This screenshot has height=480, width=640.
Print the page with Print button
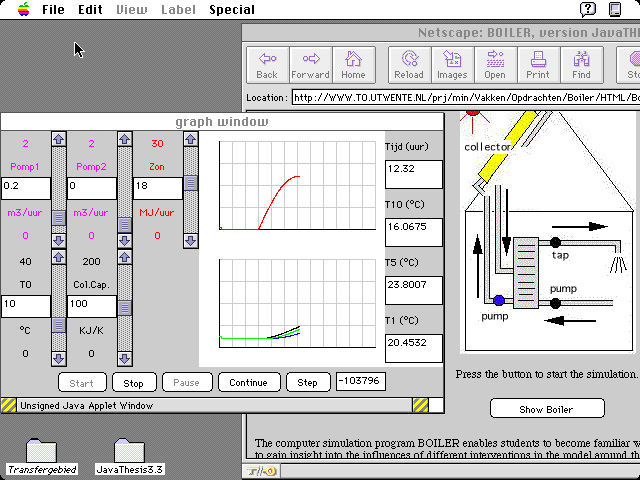click(539, 65)
